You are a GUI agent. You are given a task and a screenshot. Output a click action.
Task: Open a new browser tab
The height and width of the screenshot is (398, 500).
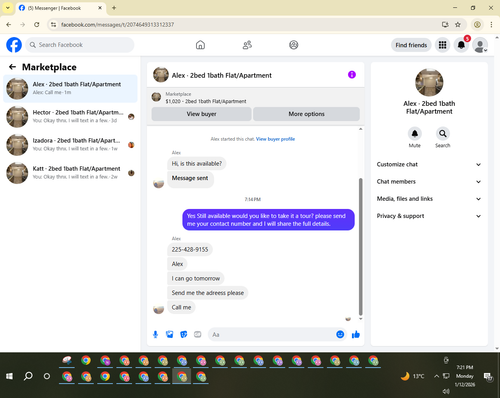click(x=114, y=8)
